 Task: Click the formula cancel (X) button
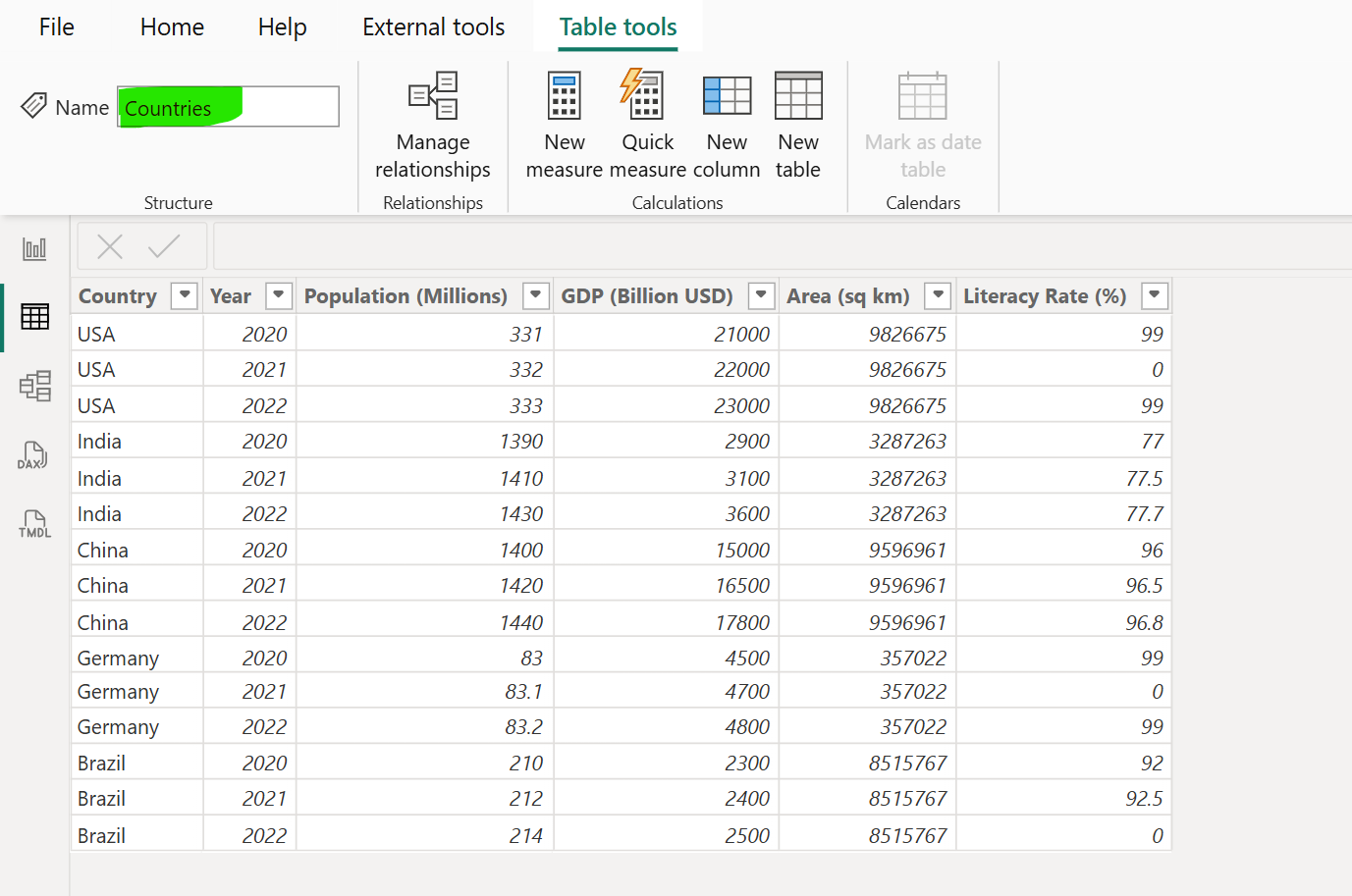pos(109,245)
